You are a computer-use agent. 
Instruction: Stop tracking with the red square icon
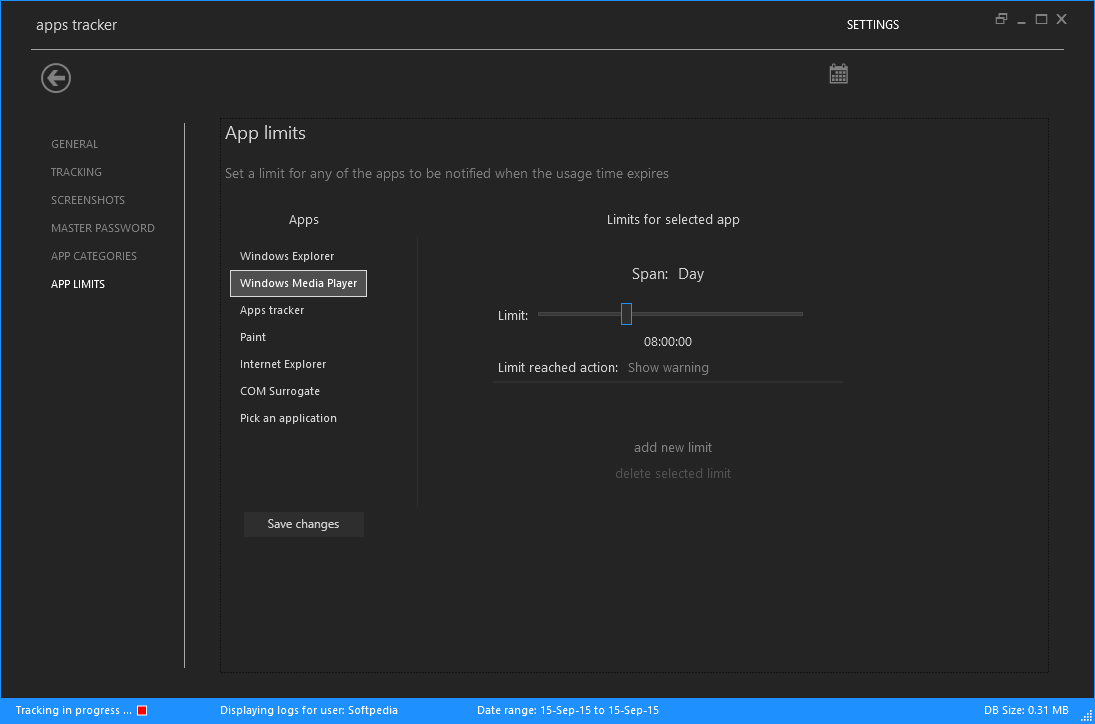[x=142, y=710]
